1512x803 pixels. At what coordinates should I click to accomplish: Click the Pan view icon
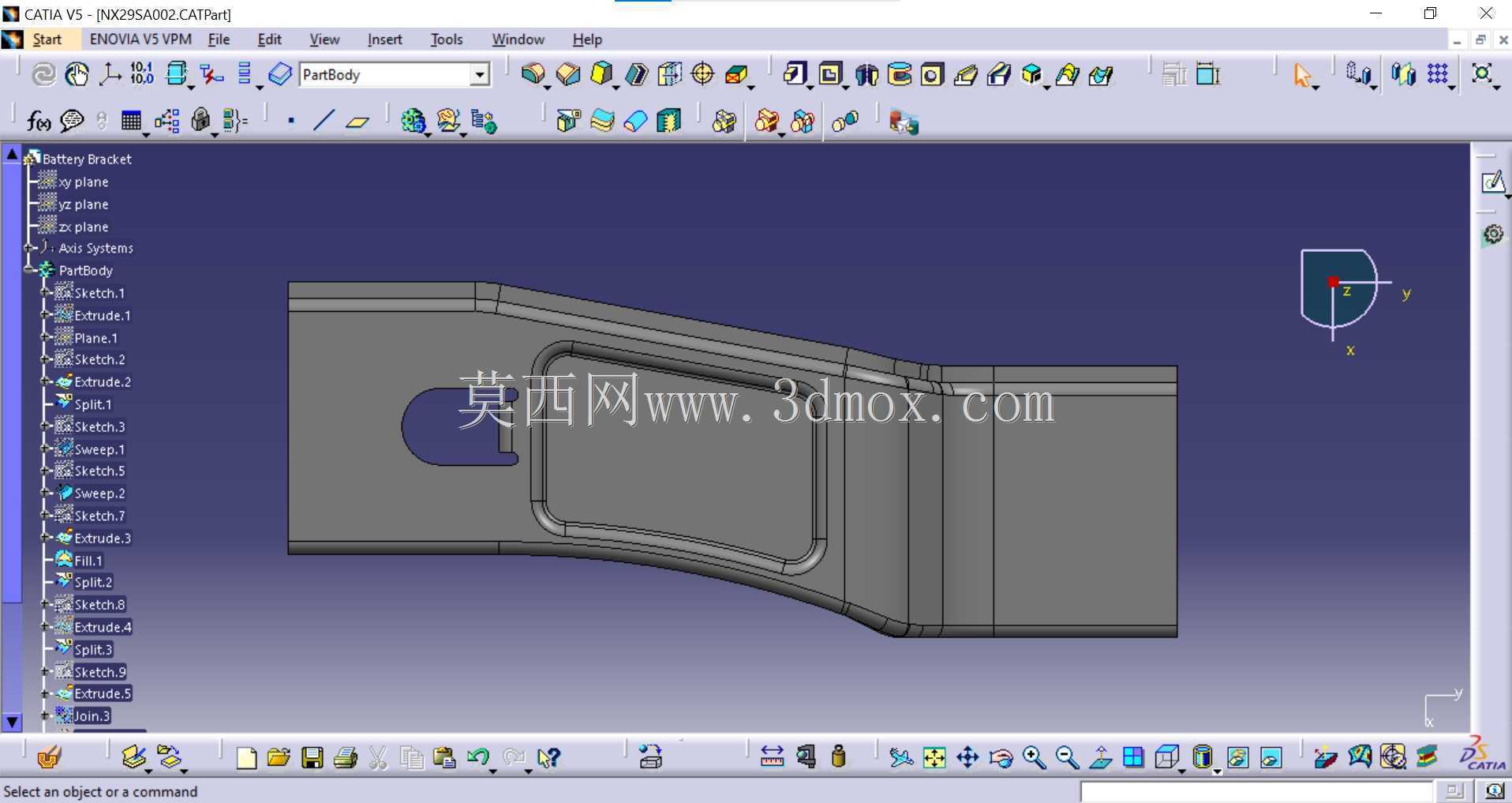tap(967, 758)
